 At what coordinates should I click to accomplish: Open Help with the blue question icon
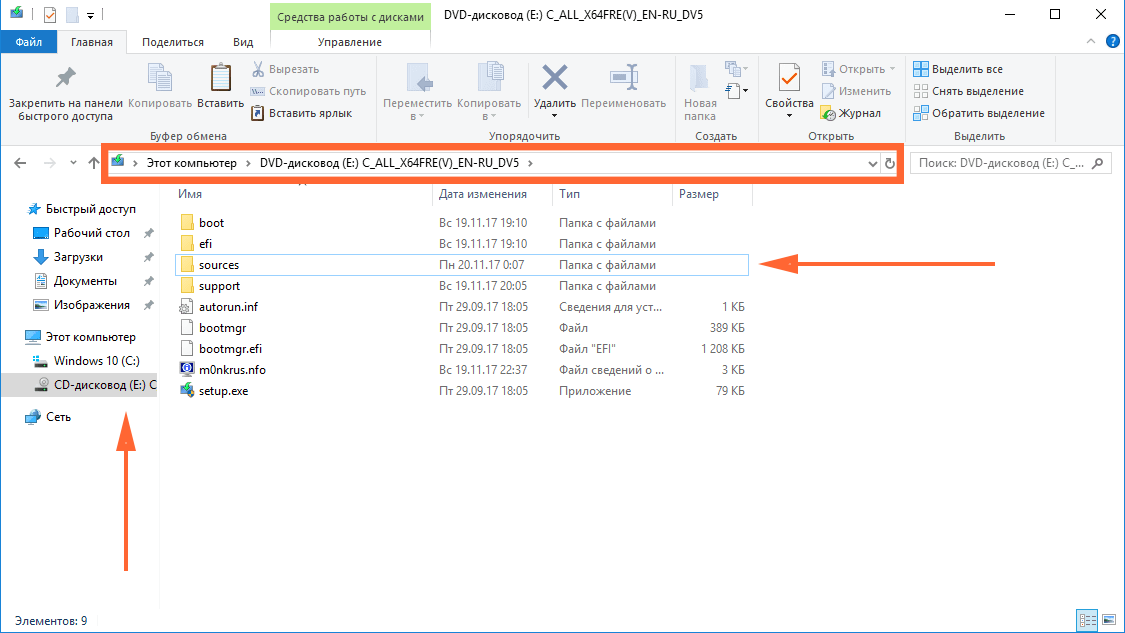click(x=1113, y=42)
